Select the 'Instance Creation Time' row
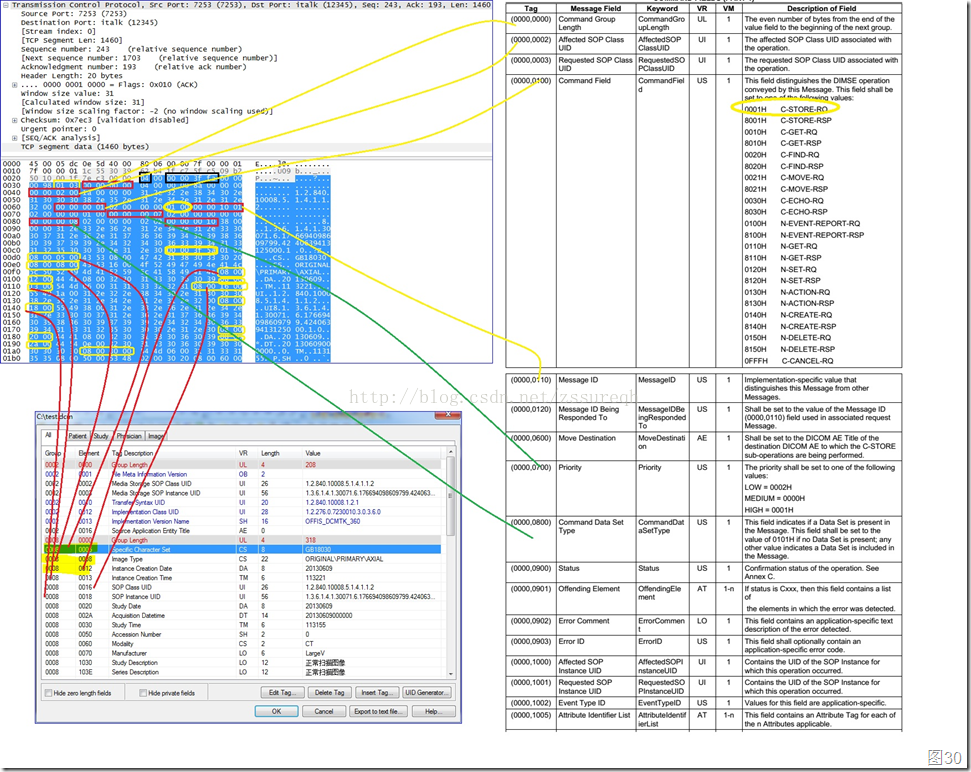Screen dimensions: 971x772 point(242,578)
